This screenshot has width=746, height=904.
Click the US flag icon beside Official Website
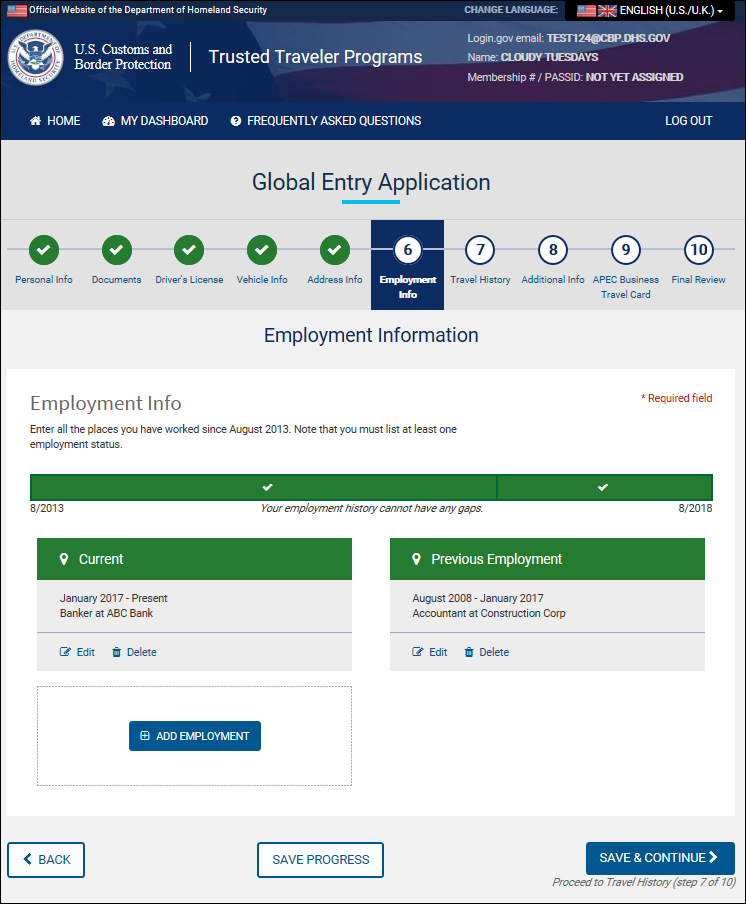coord(17,10)
